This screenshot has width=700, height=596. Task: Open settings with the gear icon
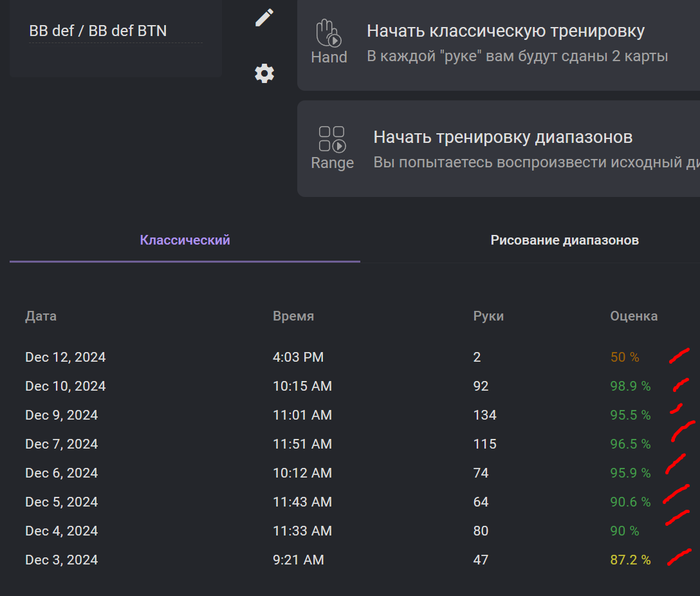(264, 73)
